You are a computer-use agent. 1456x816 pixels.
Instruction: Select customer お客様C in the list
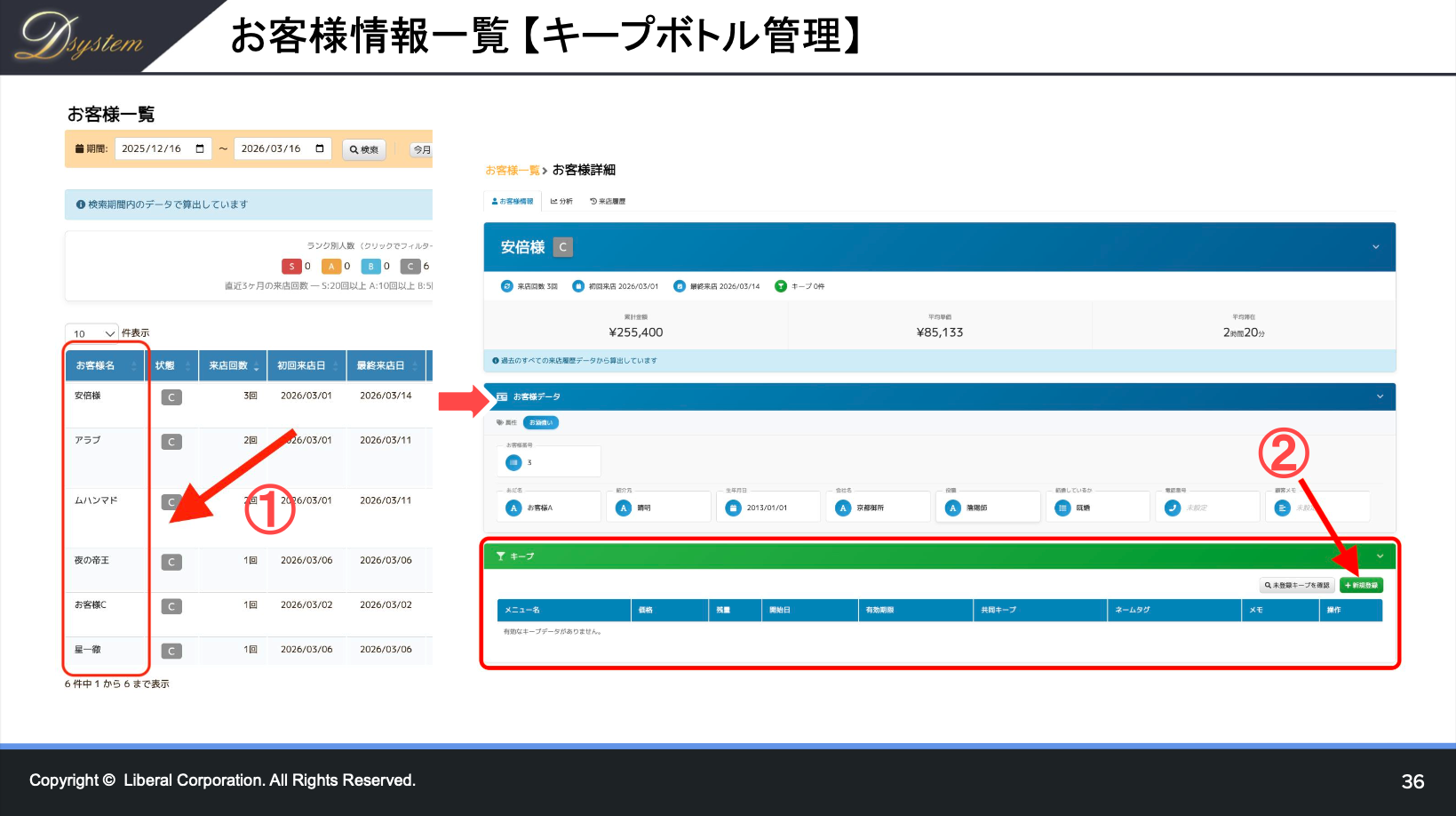[x=91, y=604]
